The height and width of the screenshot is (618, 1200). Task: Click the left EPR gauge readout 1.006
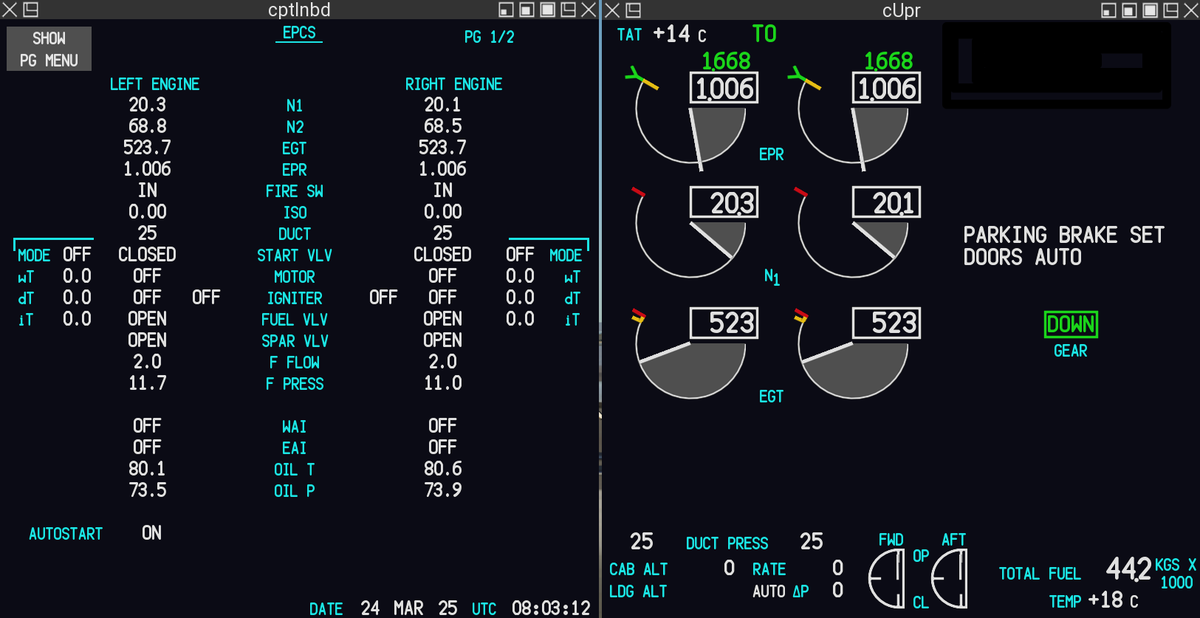tap(723, 88)
